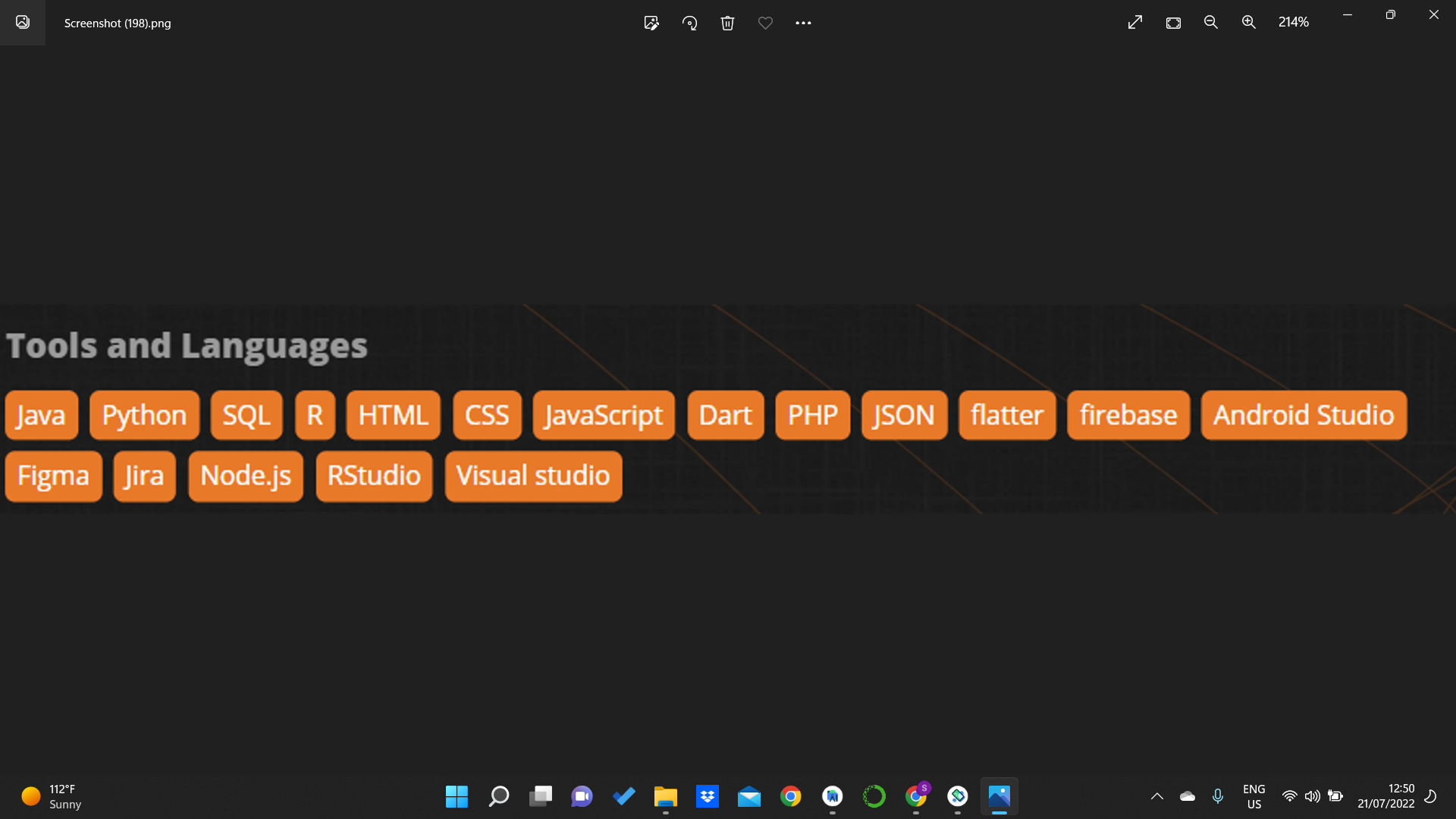Open Dropbox from the taskbar
Image resolution: width=1456 pixels, height=819 pixels.
708,796
